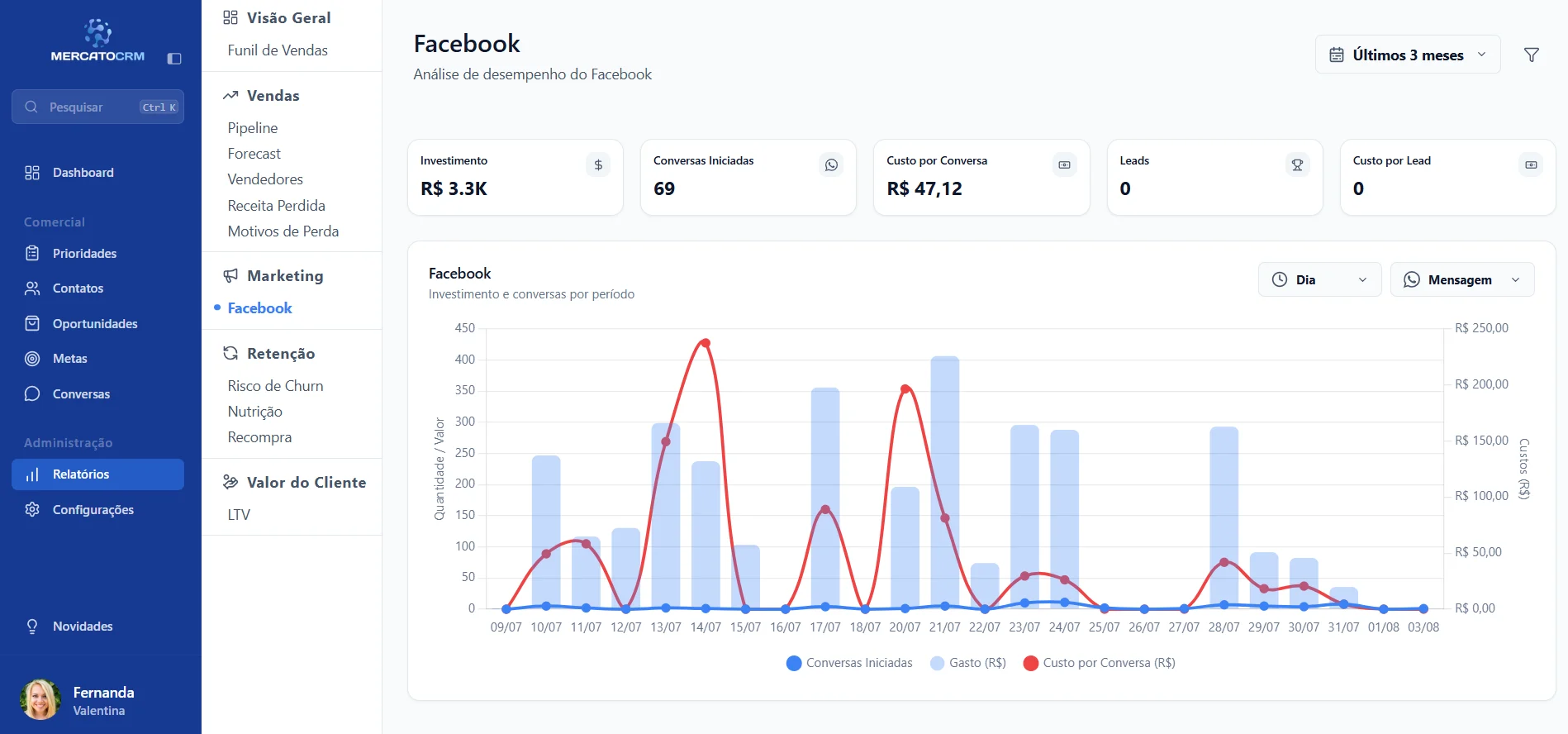Toggle Gasto (R$) legend series
Viewport: 1568px width, 734px height.
pos(968,663)
